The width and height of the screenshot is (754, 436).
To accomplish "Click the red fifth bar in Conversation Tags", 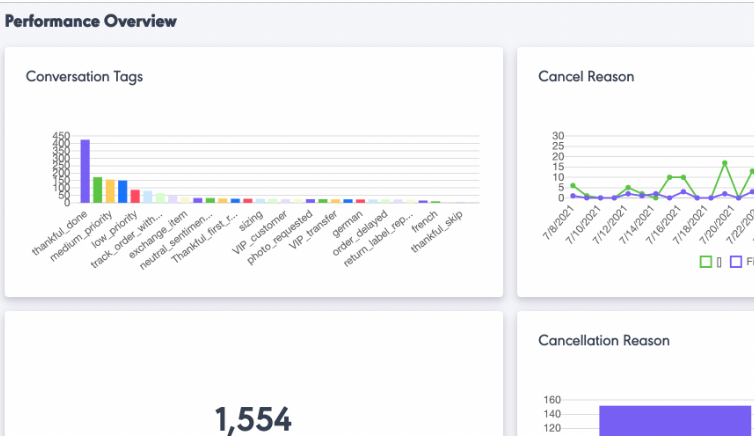I will tap(135, 195).
